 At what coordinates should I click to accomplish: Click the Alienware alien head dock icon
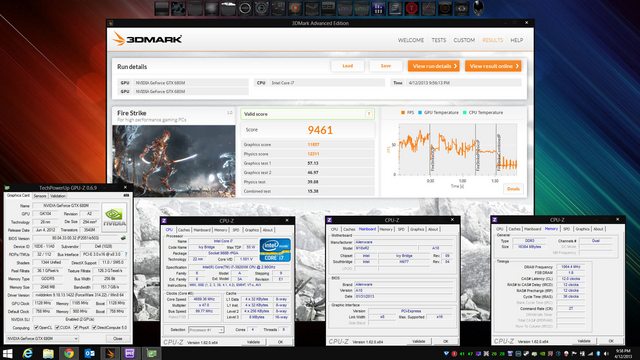(478, 8)
